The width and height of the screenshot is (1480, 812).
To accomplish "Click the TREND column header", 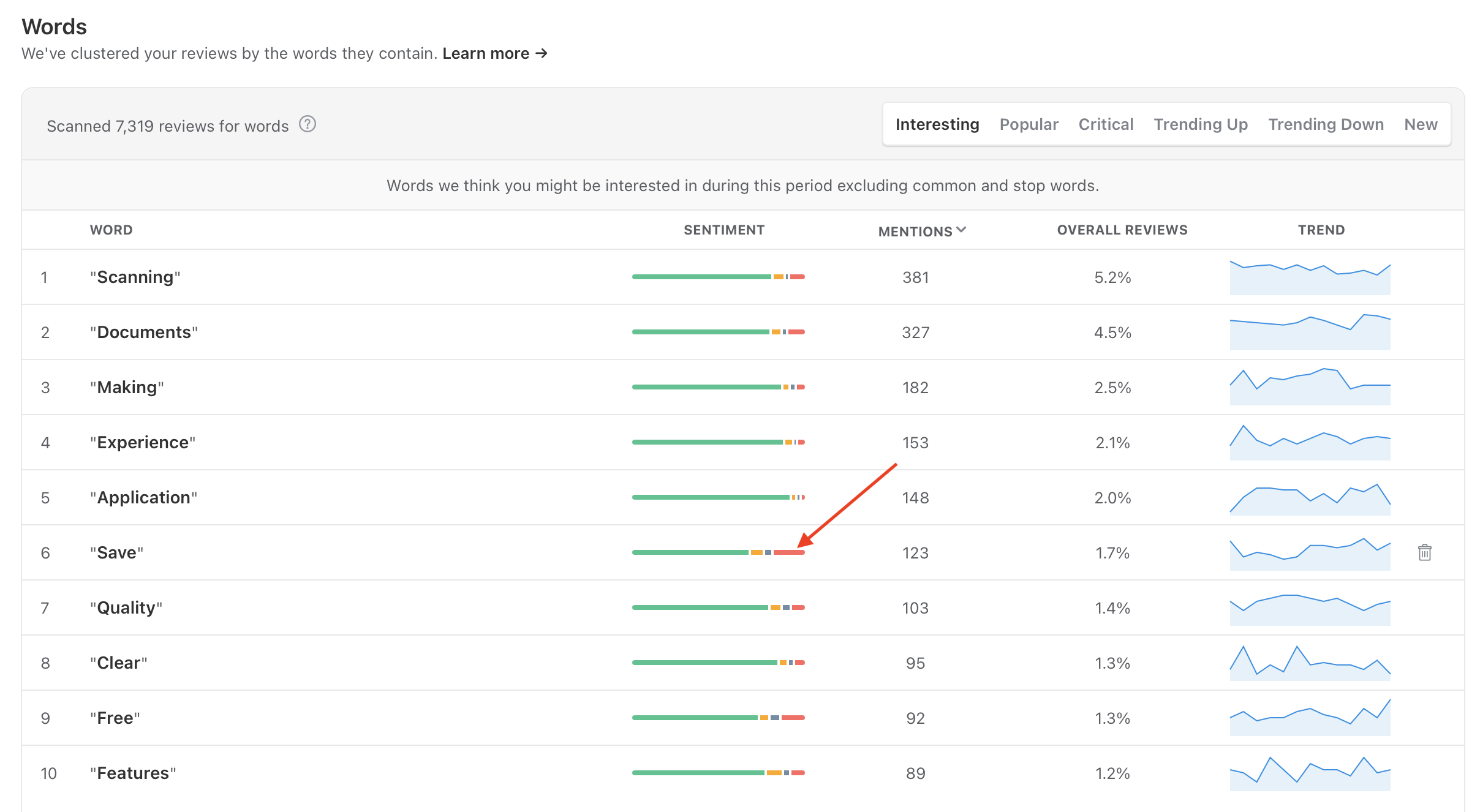I will (x=1321, y=230).
